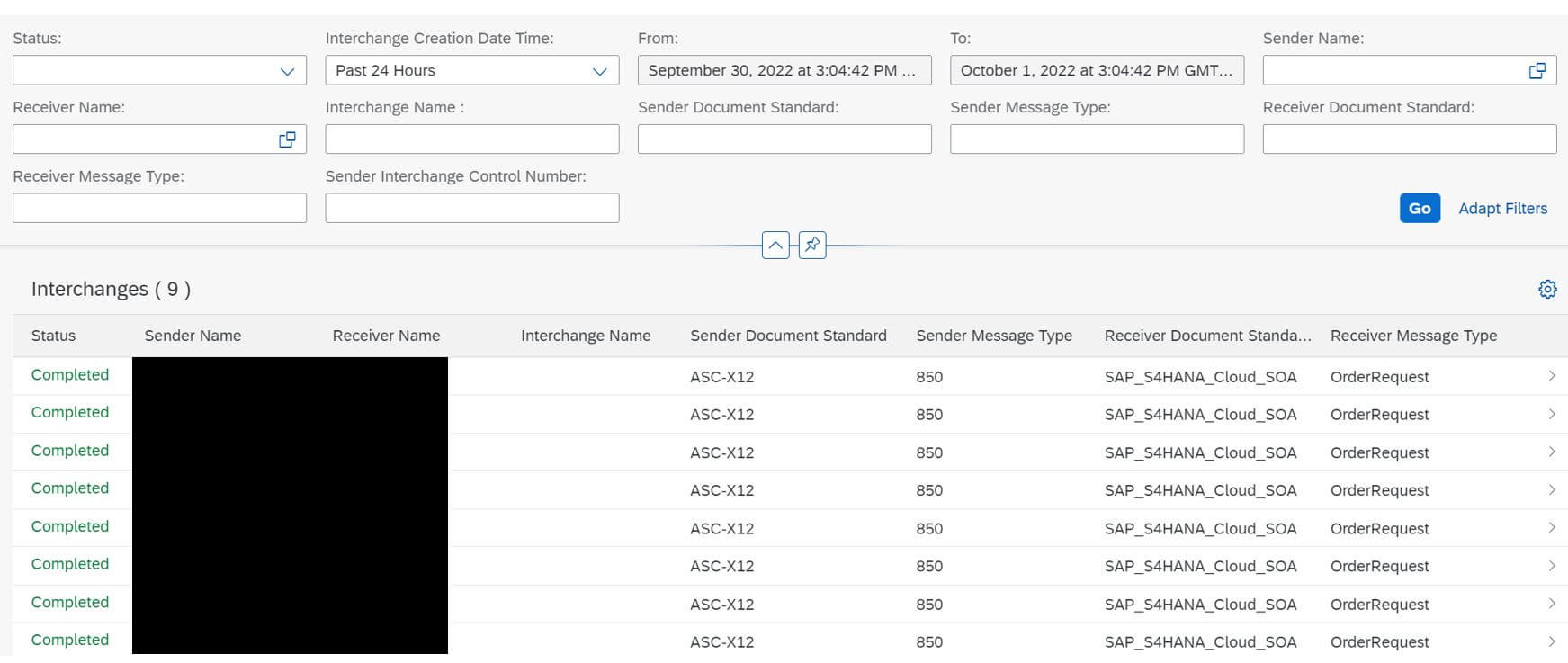Click Receiver Document Standard input field
The width and height of the screenshot is (1568, 663).
click(x=1410, y=139)
